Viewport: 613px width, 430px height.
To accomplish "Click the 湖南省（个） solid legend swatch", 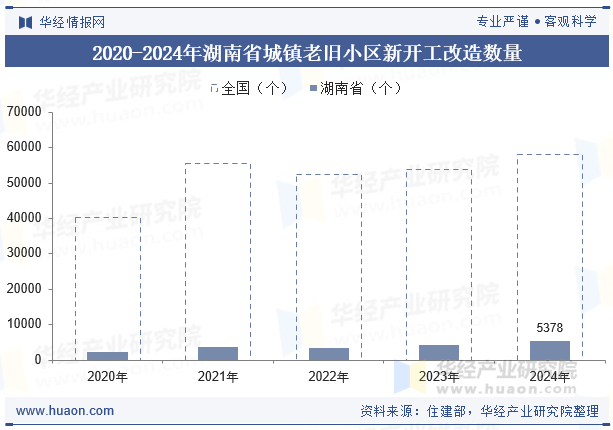I will 313,88.
